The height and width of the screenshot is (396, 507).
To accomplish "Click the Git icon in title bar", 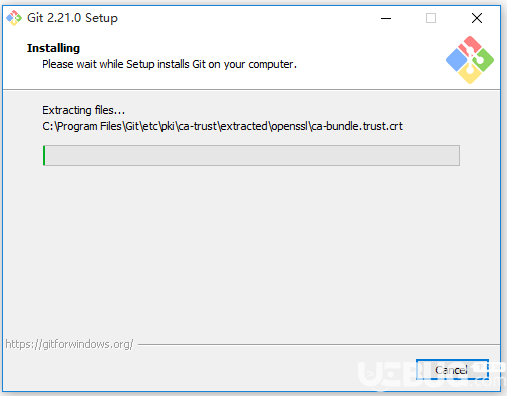I will (x=14, y=18).
